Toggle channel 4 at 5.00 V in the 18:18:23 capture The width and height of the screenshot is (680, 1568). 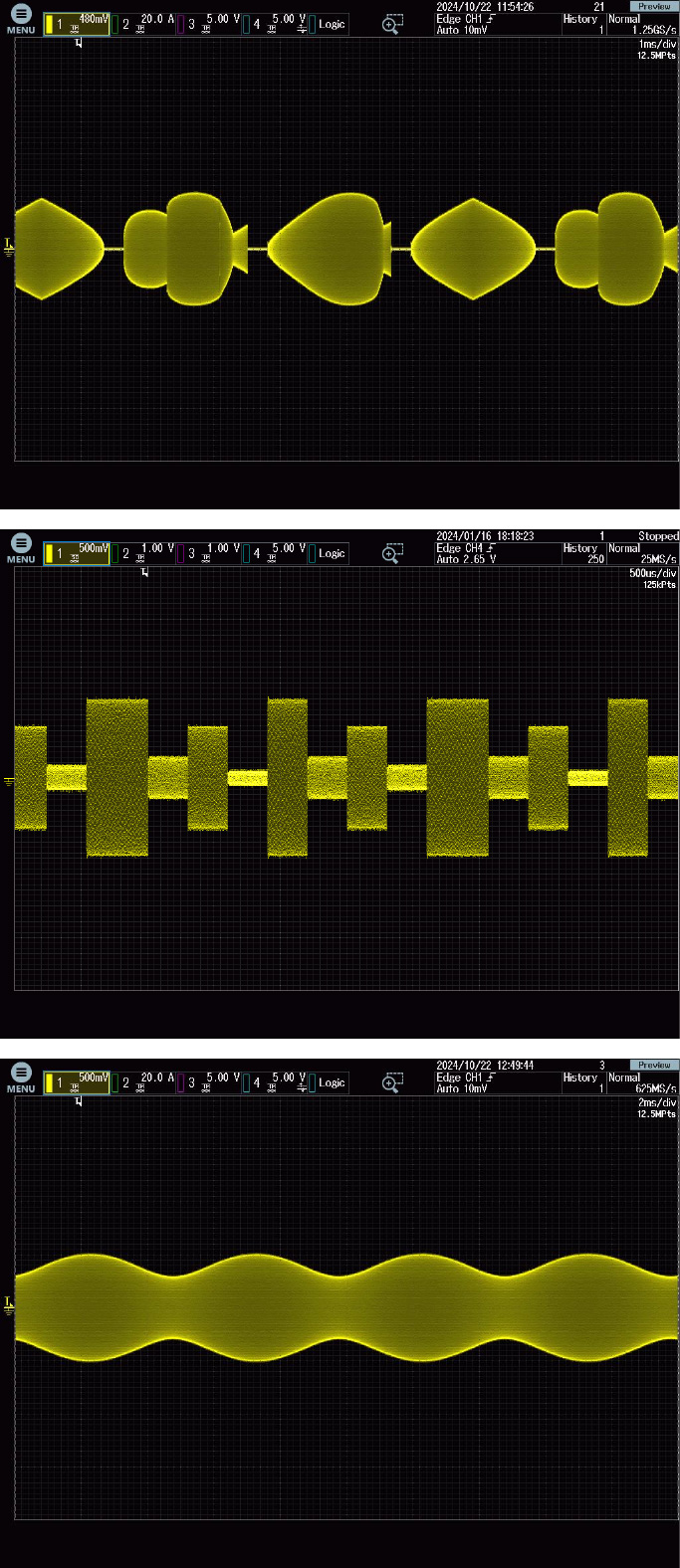coord(274,553)
